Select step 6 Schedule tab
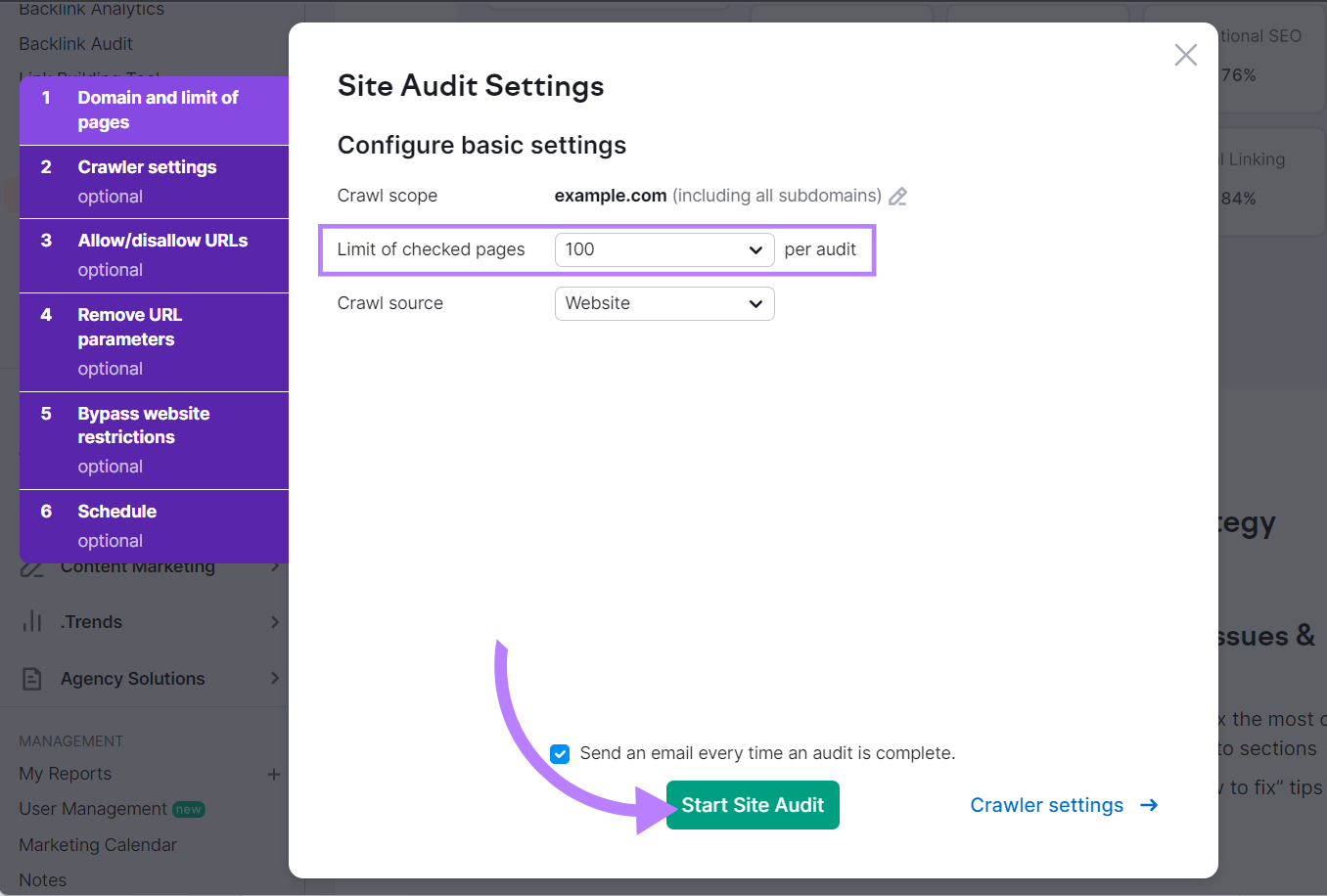 tap(154, 526)
